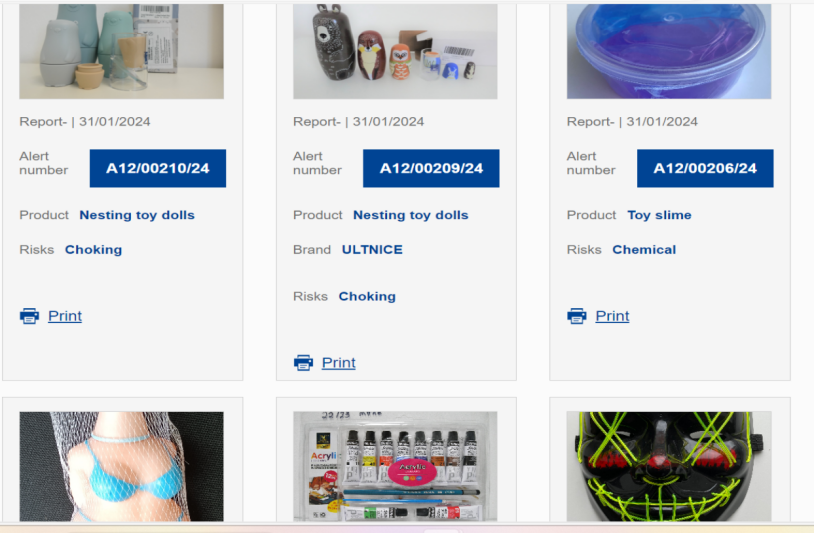Screen dimensions: 814x534
Task: Open alert number A12/00206/24
Action: tap(705, 168)
